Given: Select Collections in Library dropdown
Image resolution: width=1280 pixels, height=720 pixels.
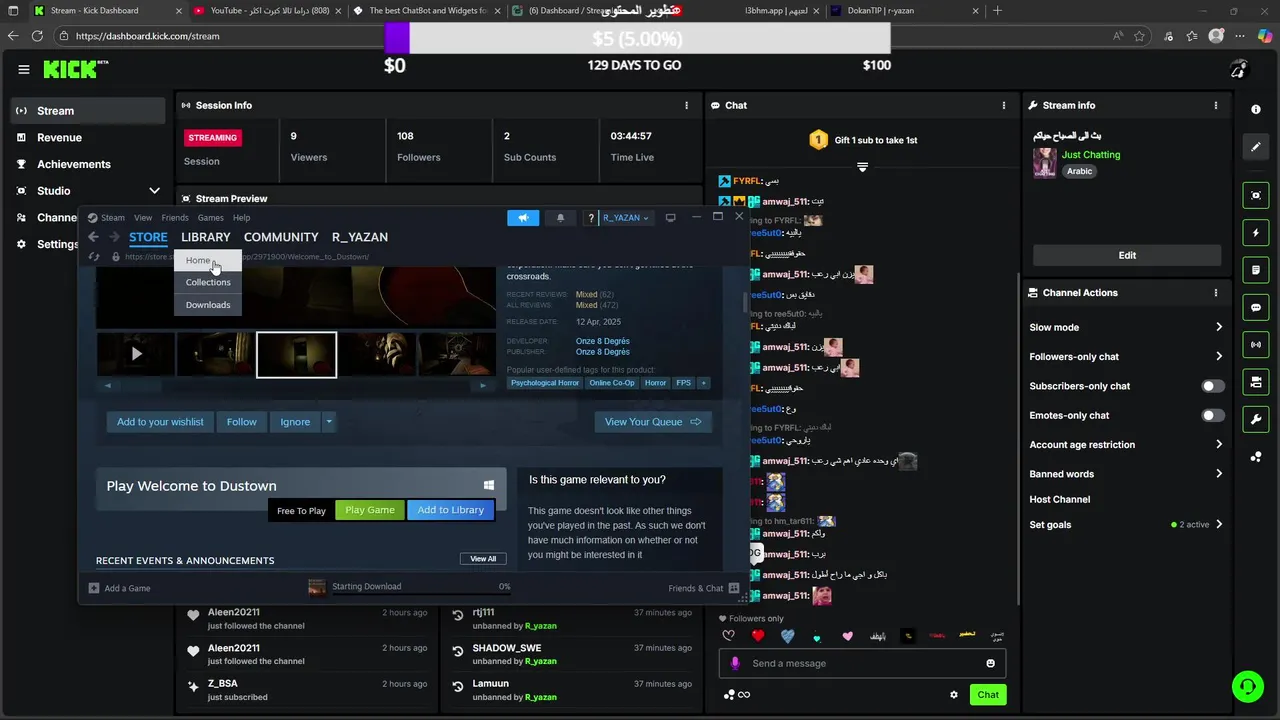Looking at the screenshot, I should tap(208, 282).
